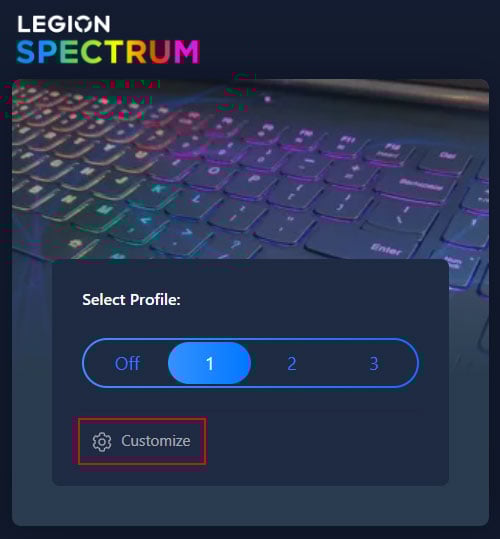Click the blue S in SPECTRUM
Viewport: 500px width, 539px height.
[x=26, y=52]
